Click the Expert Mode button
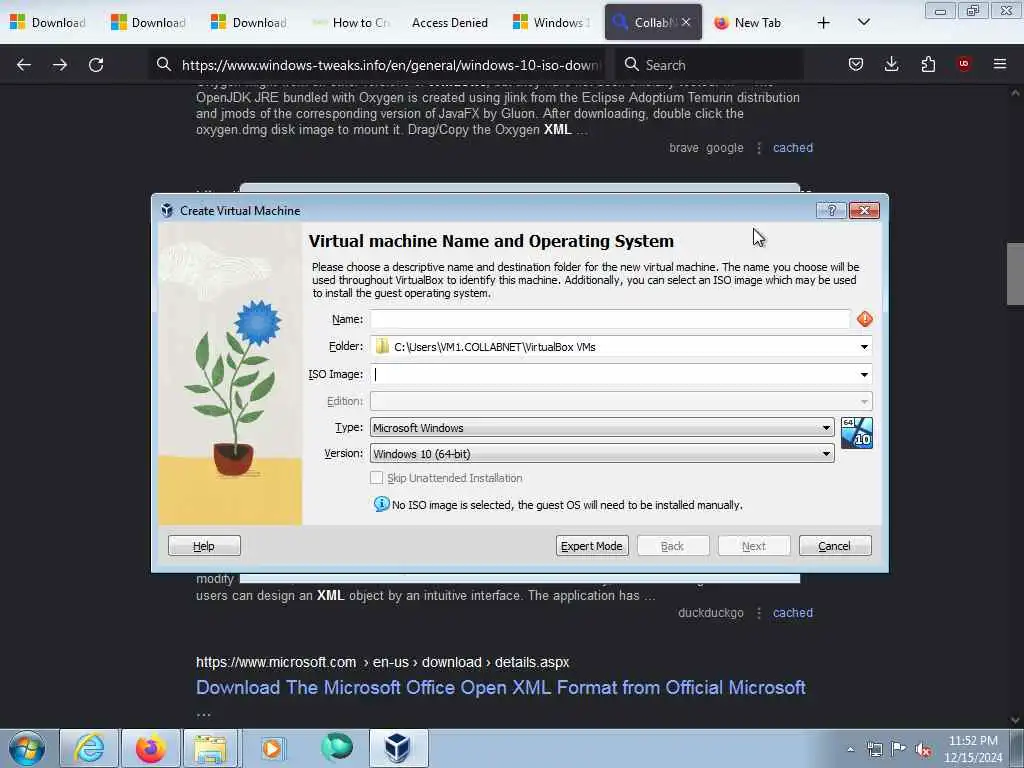Screen dimensions: 1024x768 (592, 545)
